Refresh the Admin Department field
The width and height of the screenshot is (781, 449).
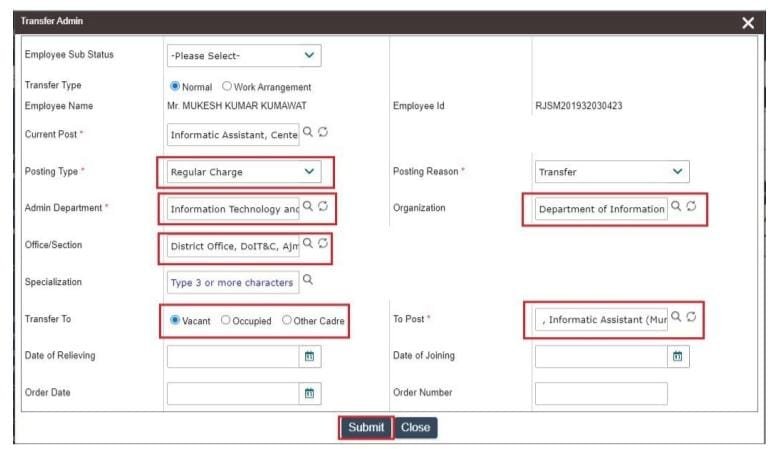coord(323,206)
